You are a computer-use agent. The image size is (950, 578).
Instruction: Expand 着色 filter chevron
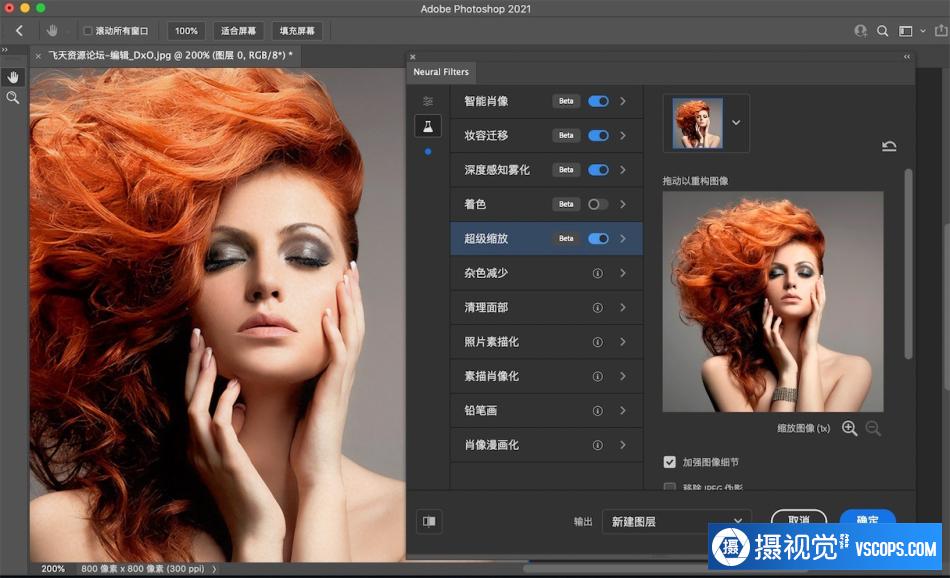point(623,204)
